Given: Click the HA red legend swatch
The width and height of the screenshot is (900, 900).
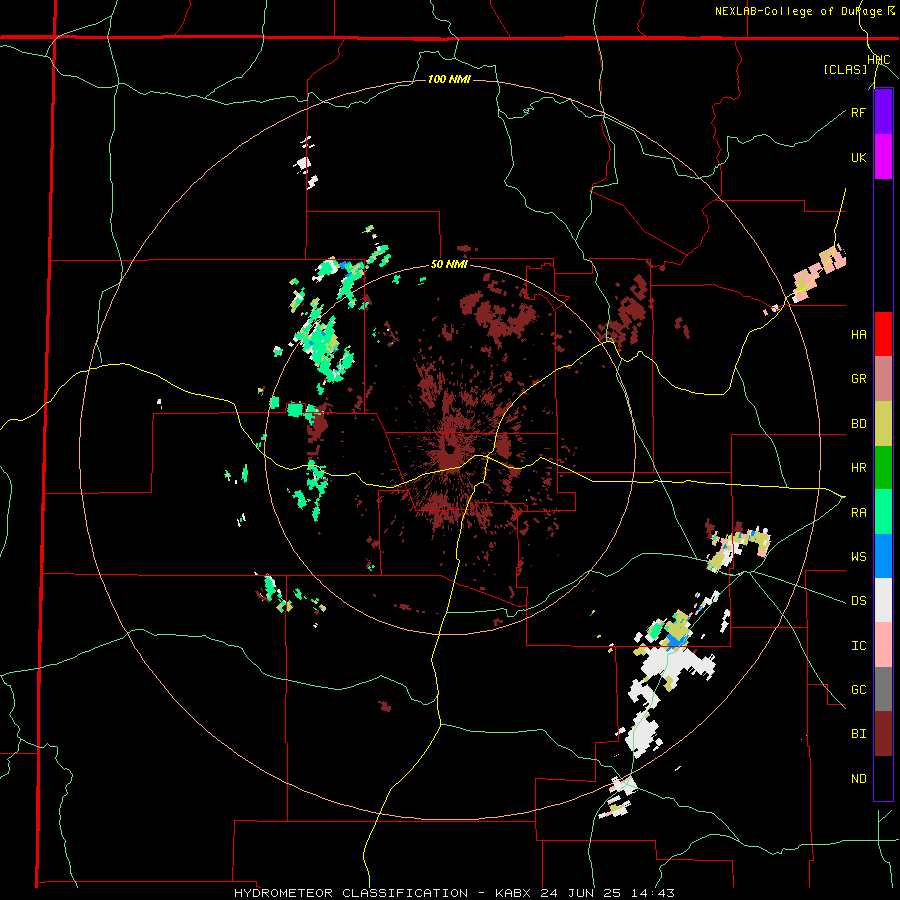Looking at the screenshot, I should (x=883, y=334).
